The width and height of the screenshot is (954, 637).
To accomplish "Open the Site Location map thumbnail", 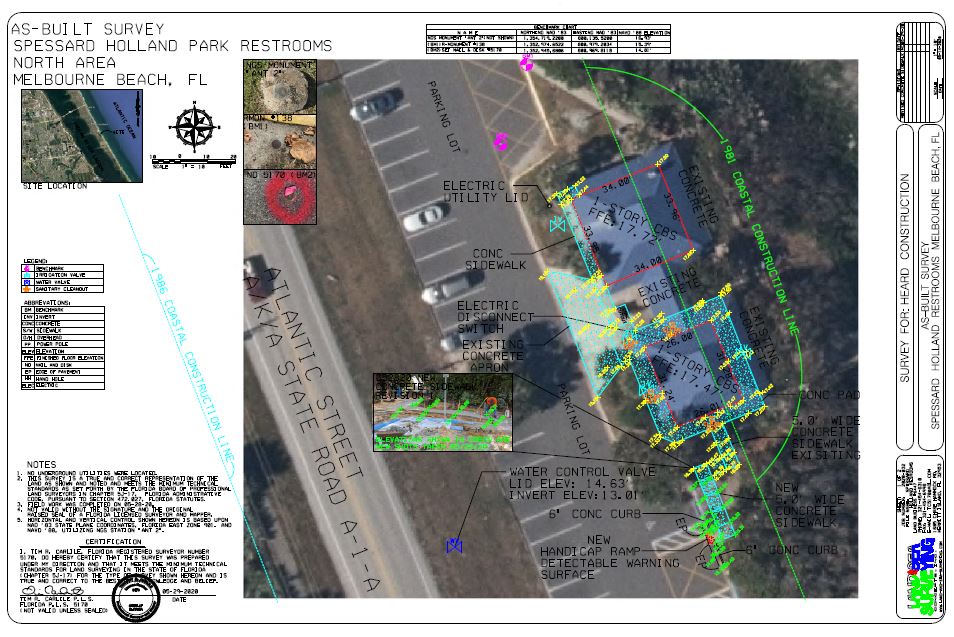I will 82,136.
